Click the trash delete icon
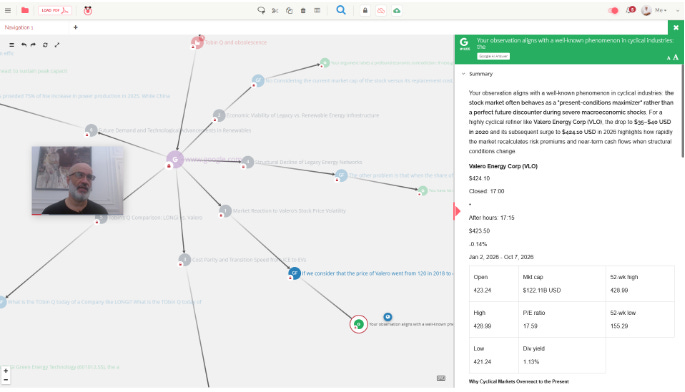Viewport: 685px width, 392px height. pyautogui.click(x=303, y=10)
